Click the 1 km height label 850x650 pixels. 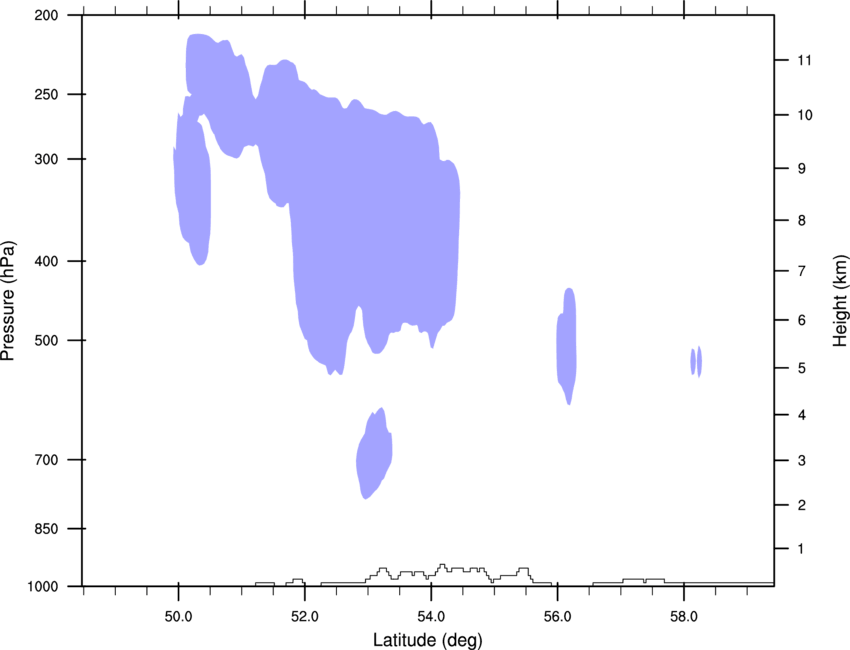point(801,549)
